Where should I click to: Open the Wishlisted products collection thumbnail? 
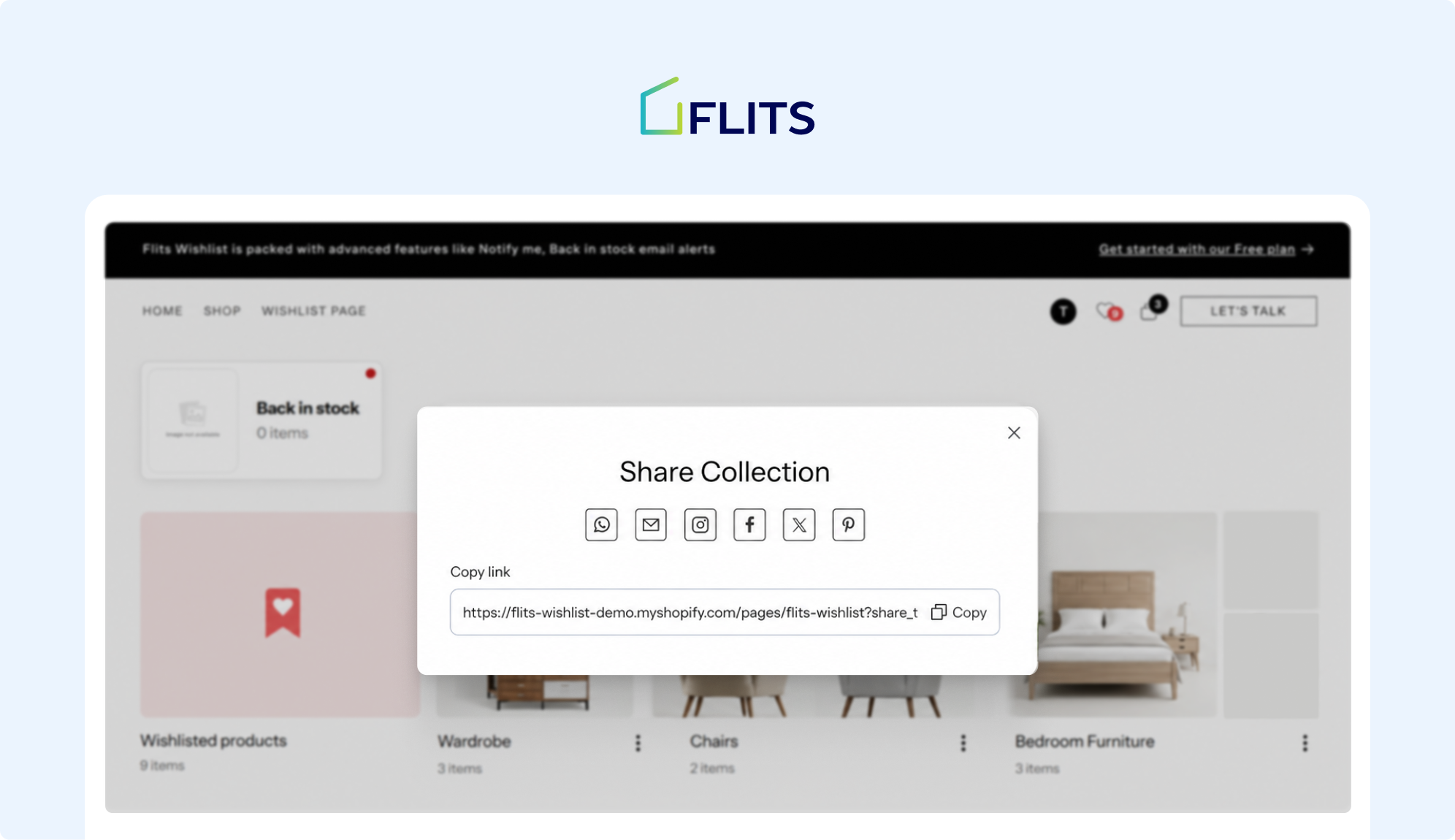[x=280, y=614]
